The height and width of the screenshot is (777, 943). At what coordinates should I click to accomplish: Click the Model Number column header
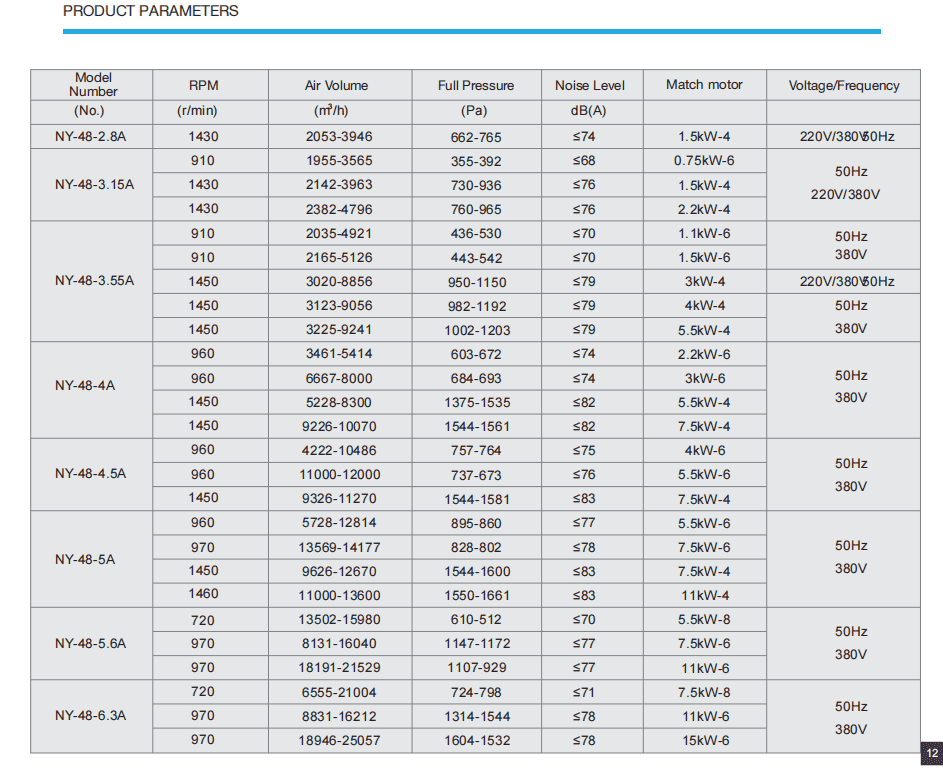tap(92, 85)
